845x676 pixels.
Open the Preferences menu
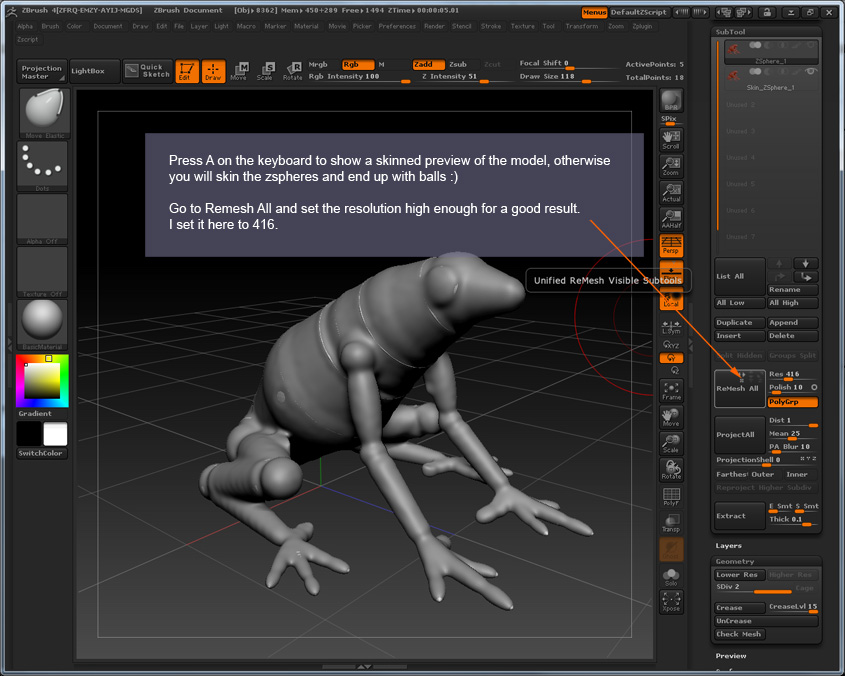point(397,26)
